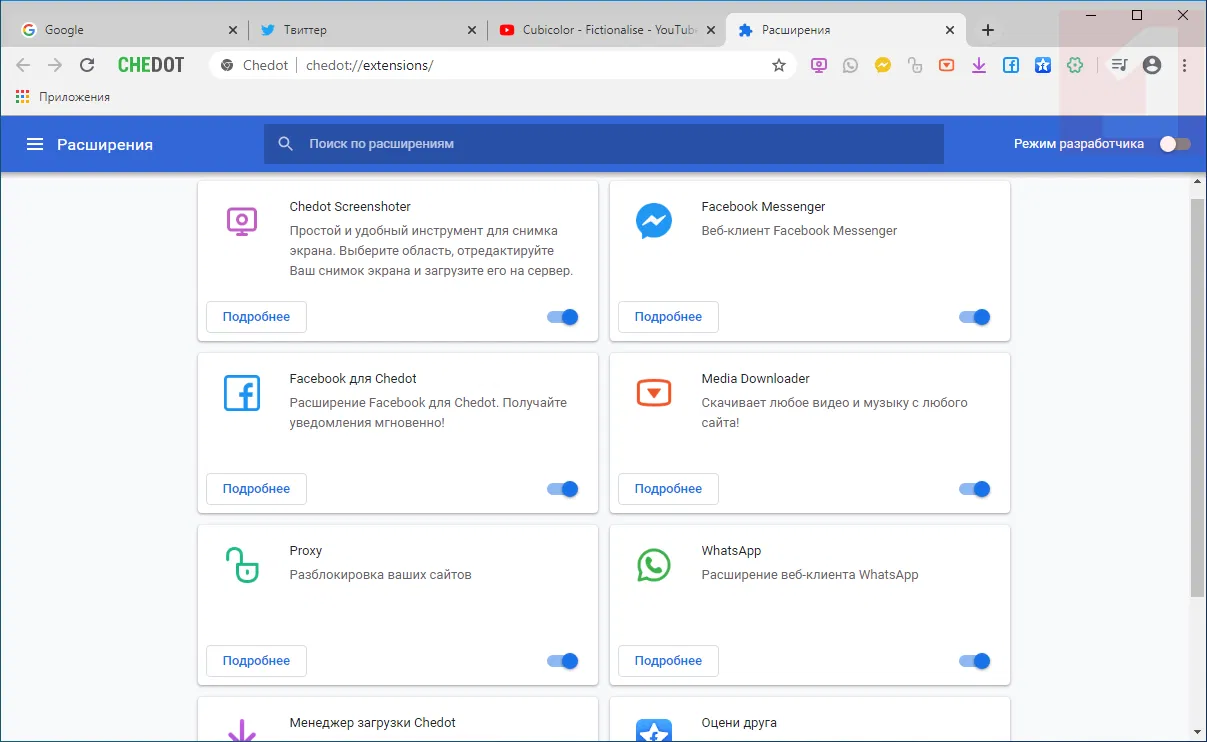Open the browser three-dot menu

click(x=1185, y=65)
